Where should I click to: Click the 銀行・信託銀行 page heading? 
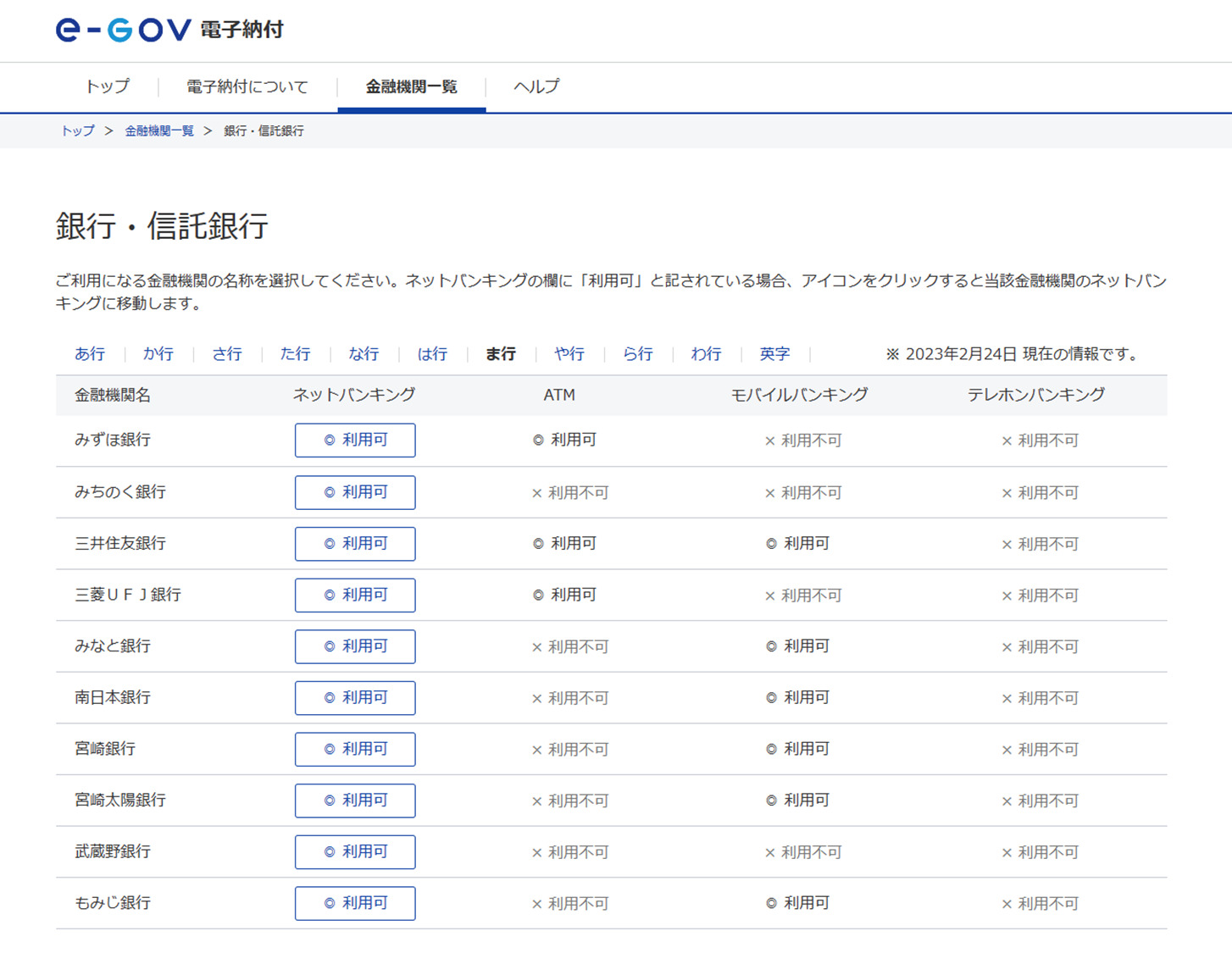point(162,226)
